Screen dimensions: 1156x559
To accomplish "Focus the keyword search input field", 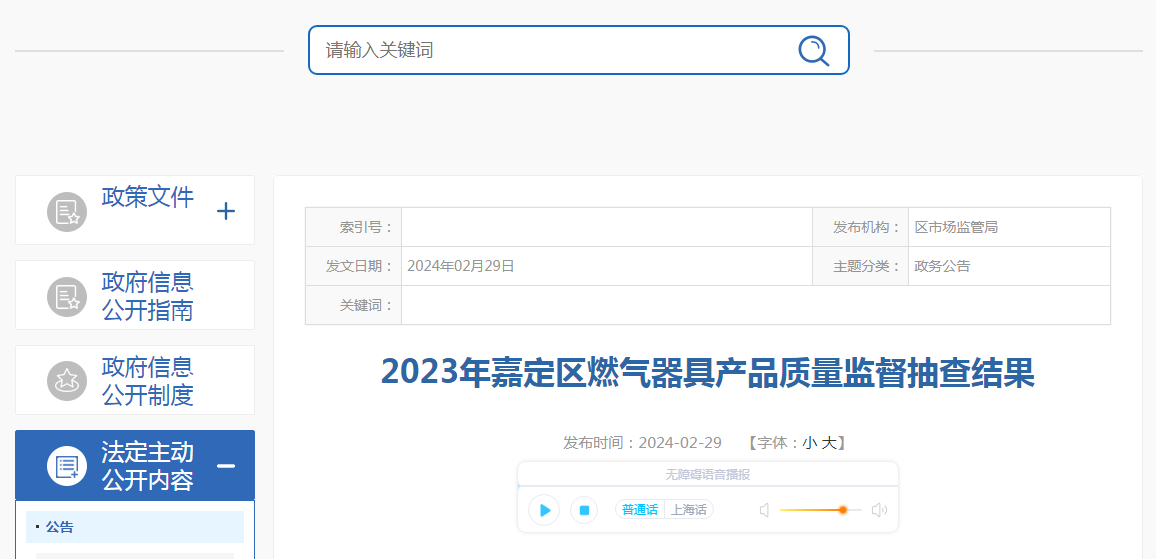I will 579,50.
